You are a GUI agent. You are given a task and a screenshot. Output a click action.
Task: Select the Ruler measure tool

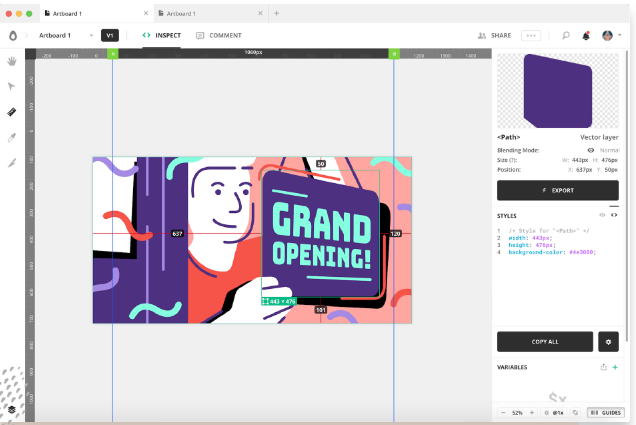pyautogui.click(x=12, y=112)
